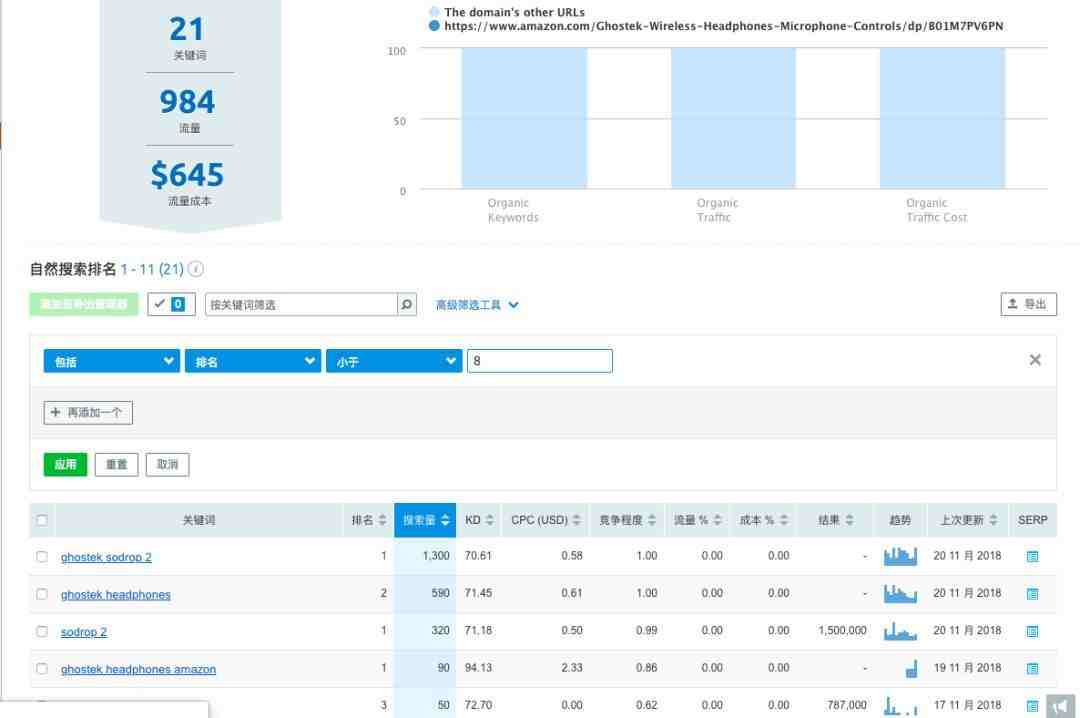Sort table by 上次更新 column arrows
1080x718 pixels.
(x=993, y=520)
